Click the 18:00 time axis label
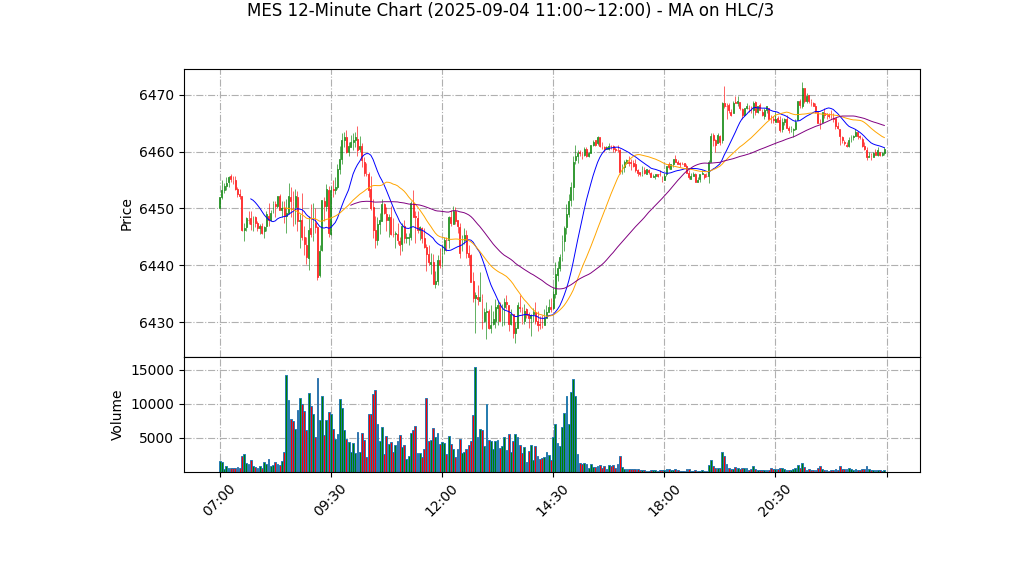 [663, 501]
